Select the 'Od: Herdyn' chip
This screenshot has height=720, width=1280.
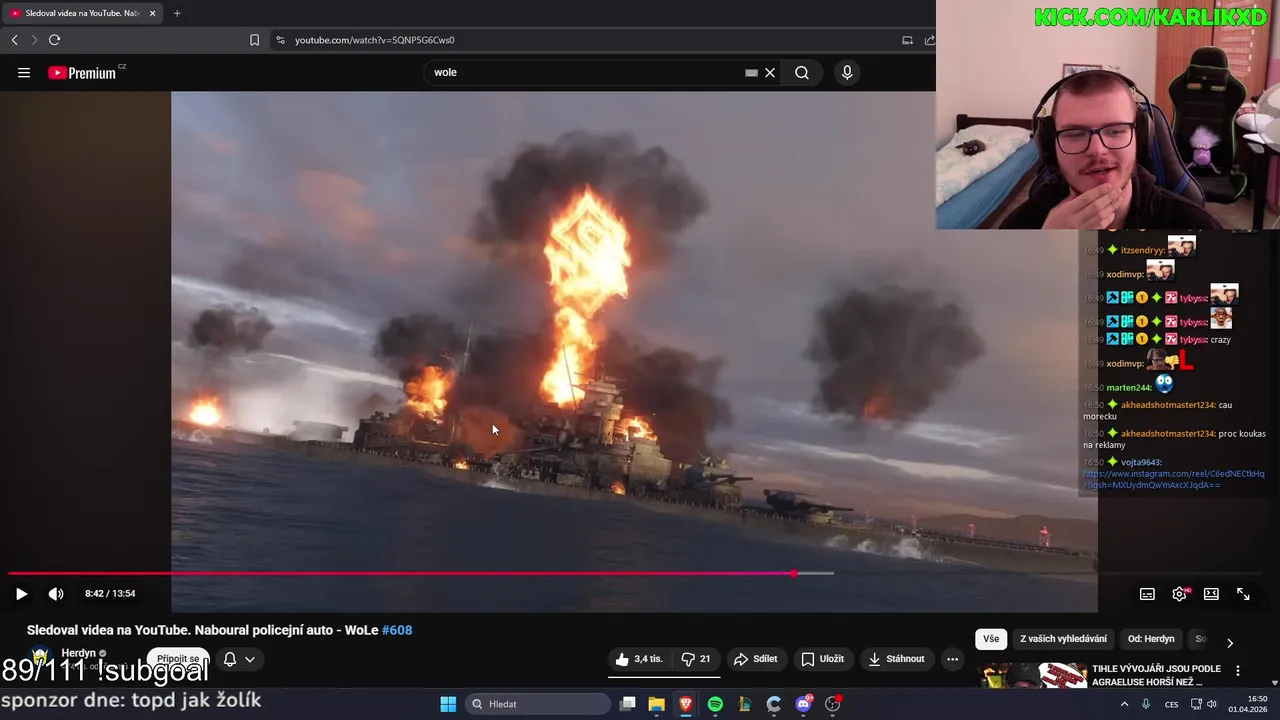click(x=1151, y=639)
